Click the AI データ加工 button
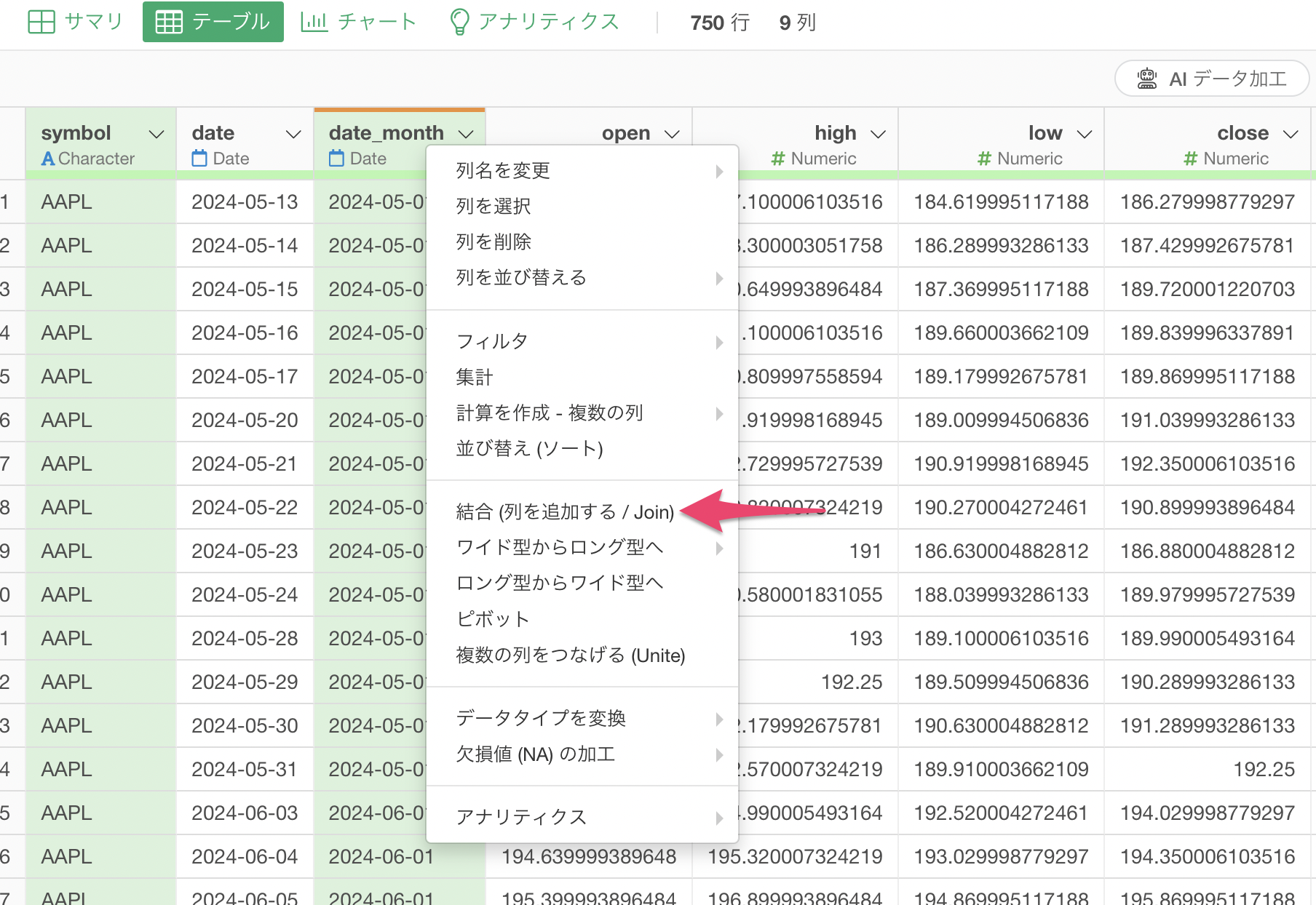Image resolution: width=1316 pixels, height=905 pixels. point(1212,79)
